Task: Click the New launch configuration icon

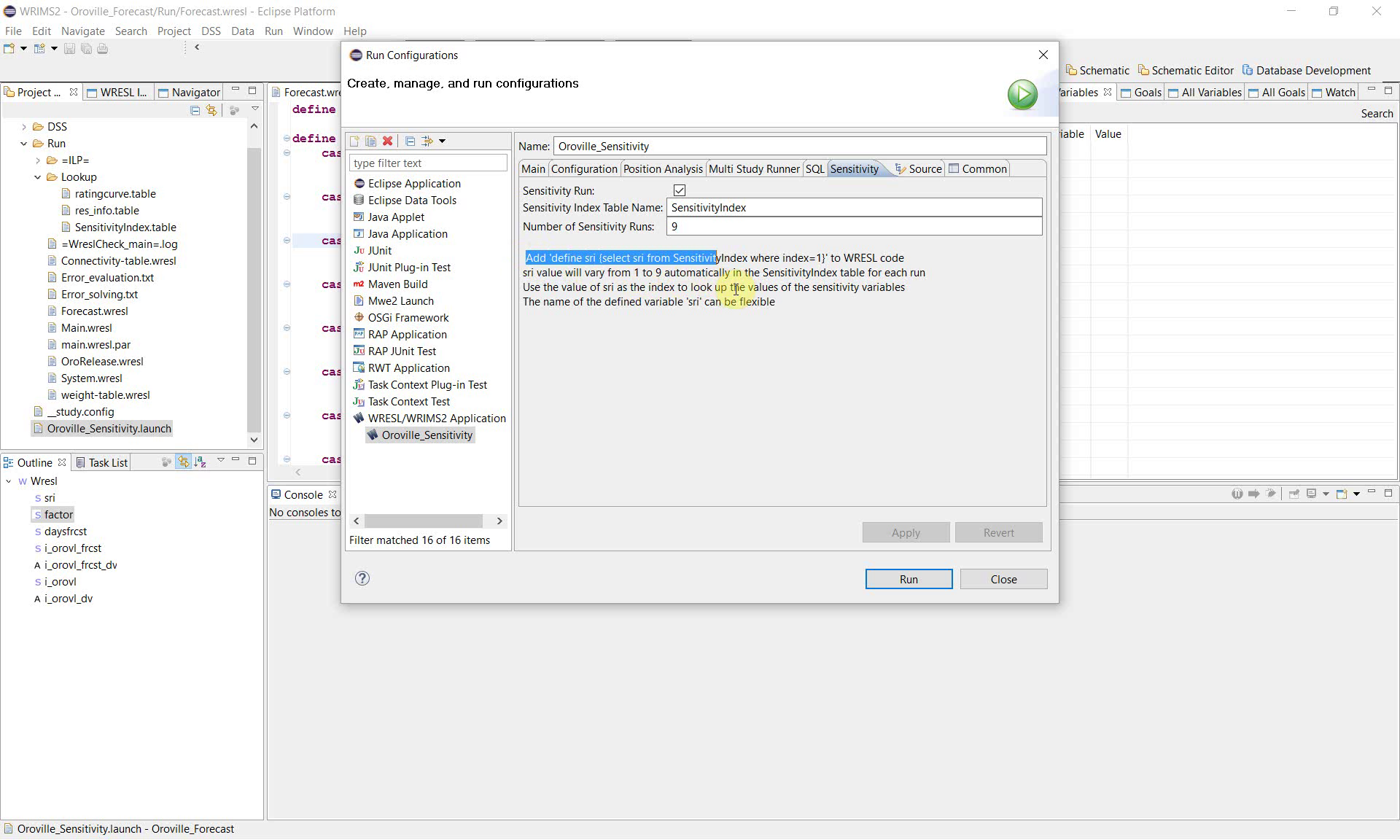Action: 354,141
